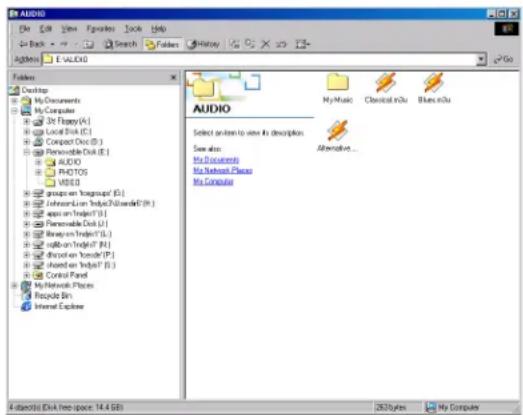Select the Alternative playlist file

tap(337, 136)
